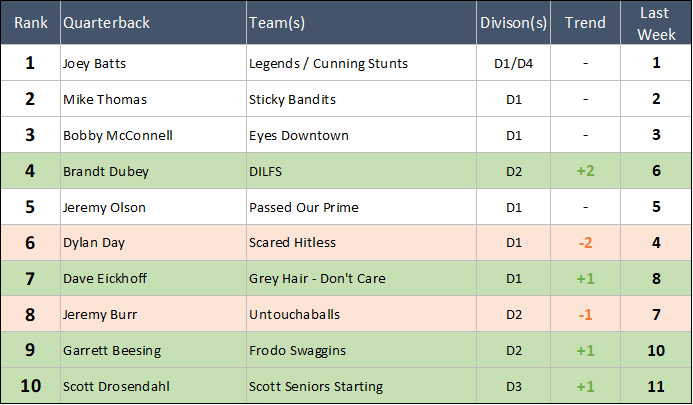Click the Grey Hair - Don't Care cell

point(316,279)
